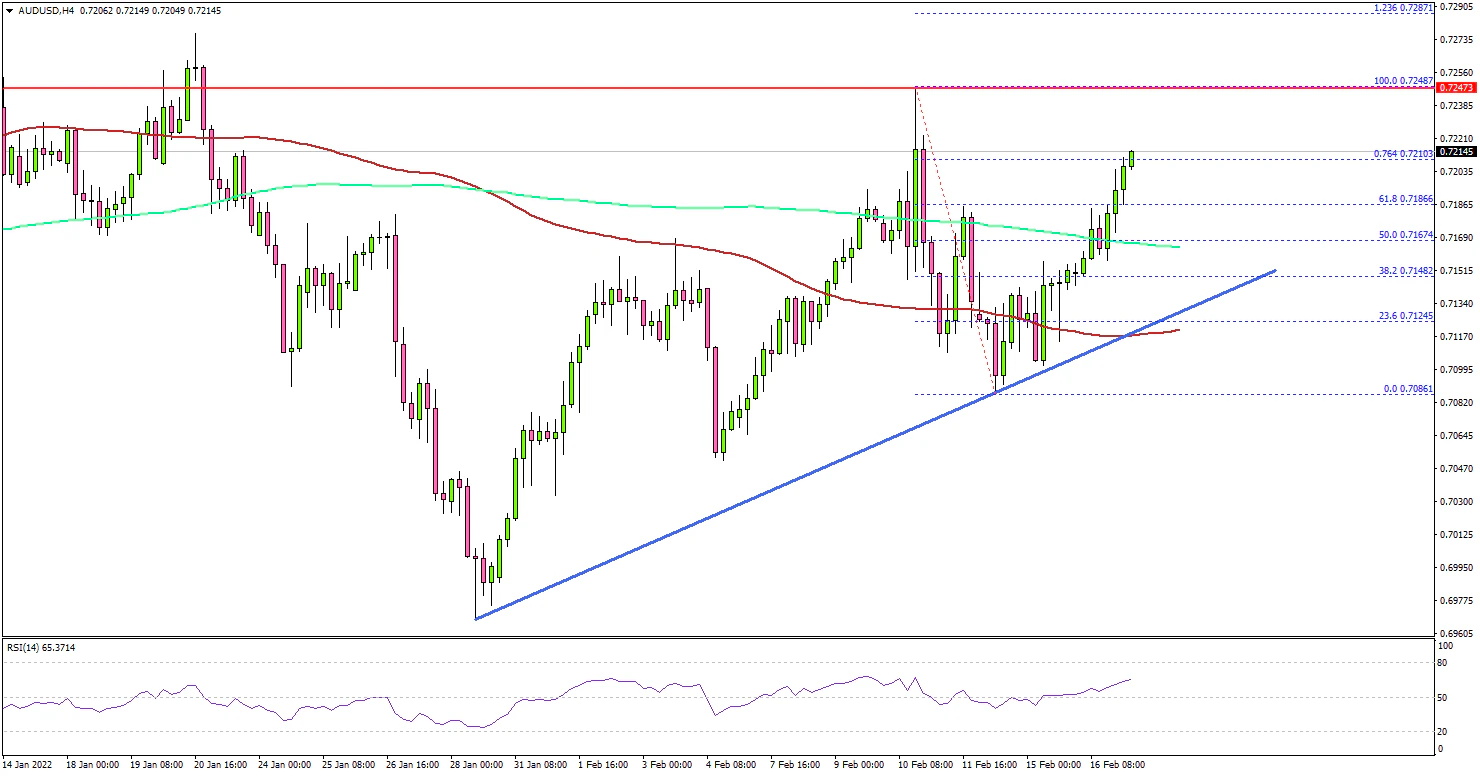
Task: Click the 38.2 0.71482 Fibonacci label
Action: pos(1403,270)
